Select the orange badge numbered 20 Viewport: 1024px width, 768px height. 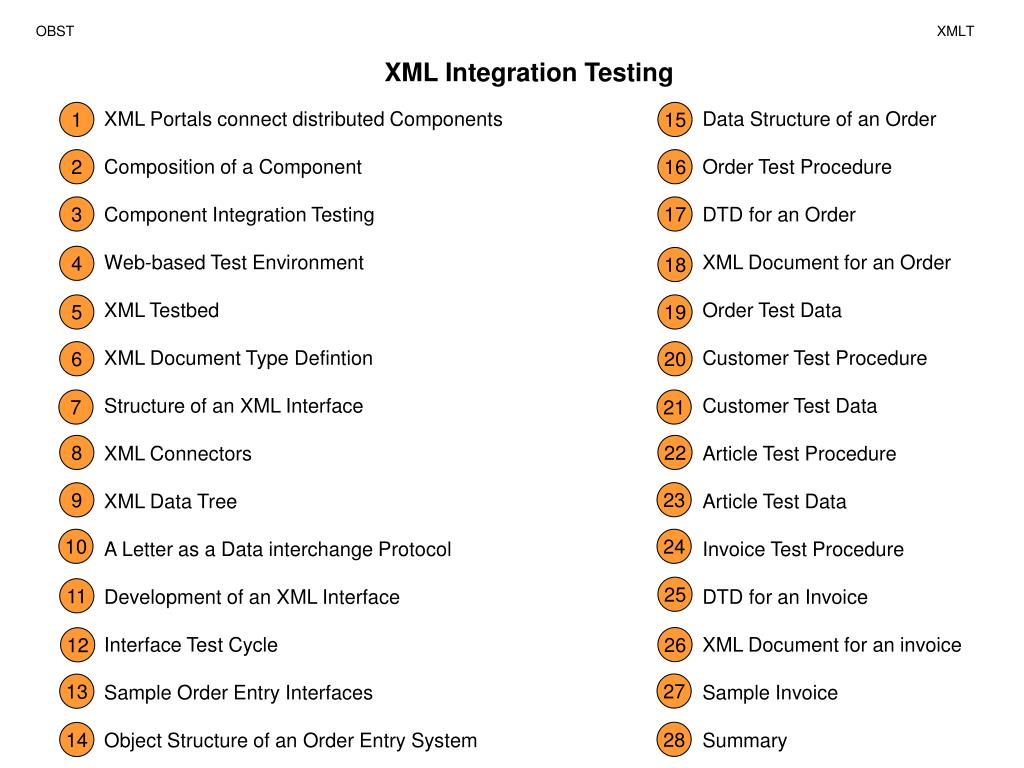pyautogui.click(x=675, y=359)
